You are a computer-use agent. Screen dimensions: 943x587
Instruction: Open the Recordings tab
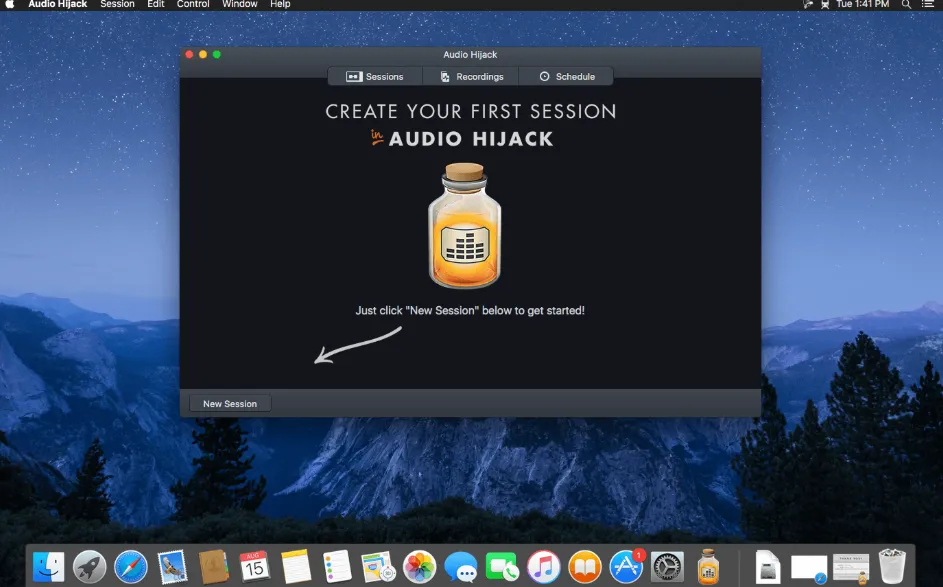click(471, 76)
